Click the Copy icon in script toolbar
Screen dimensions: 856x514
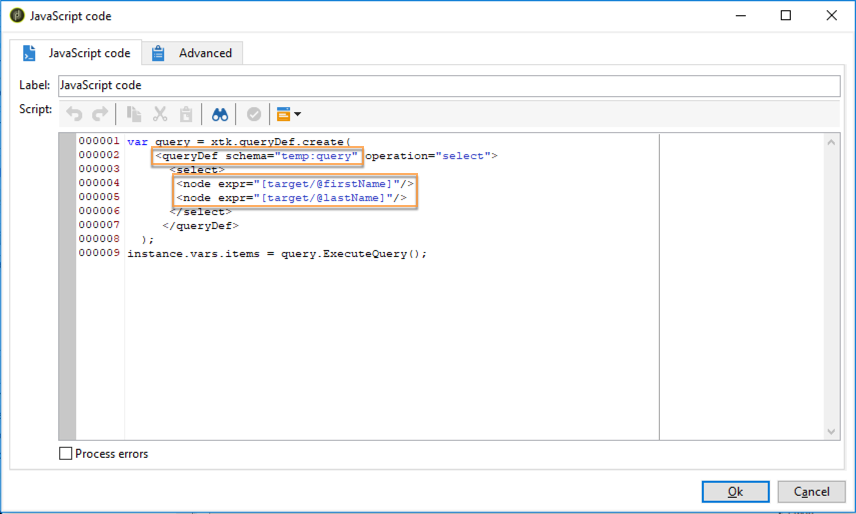[134, 114]
